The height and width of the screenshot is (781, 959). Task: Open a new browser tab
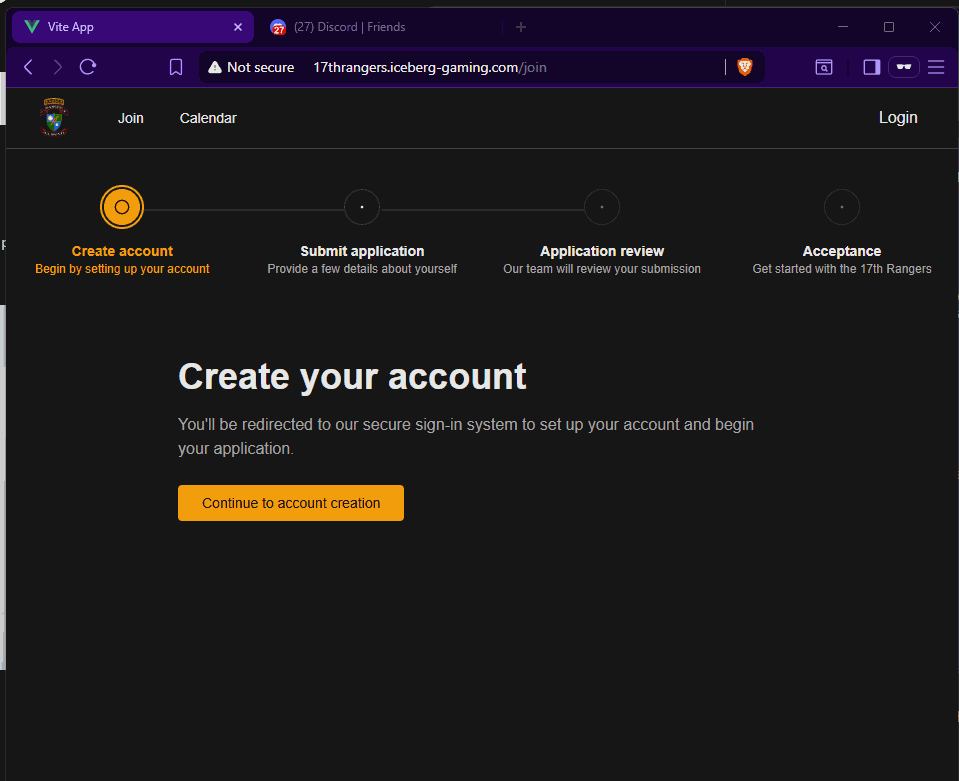coord(521,27)
